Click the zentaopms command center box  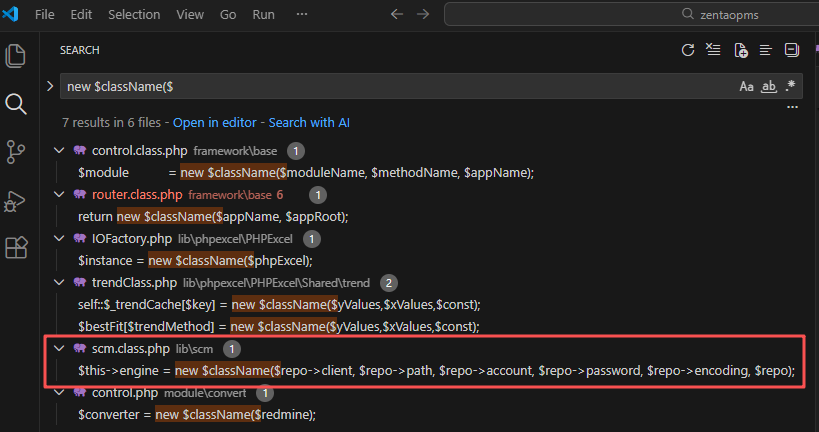pyautogui.click(x=630, y=15)
